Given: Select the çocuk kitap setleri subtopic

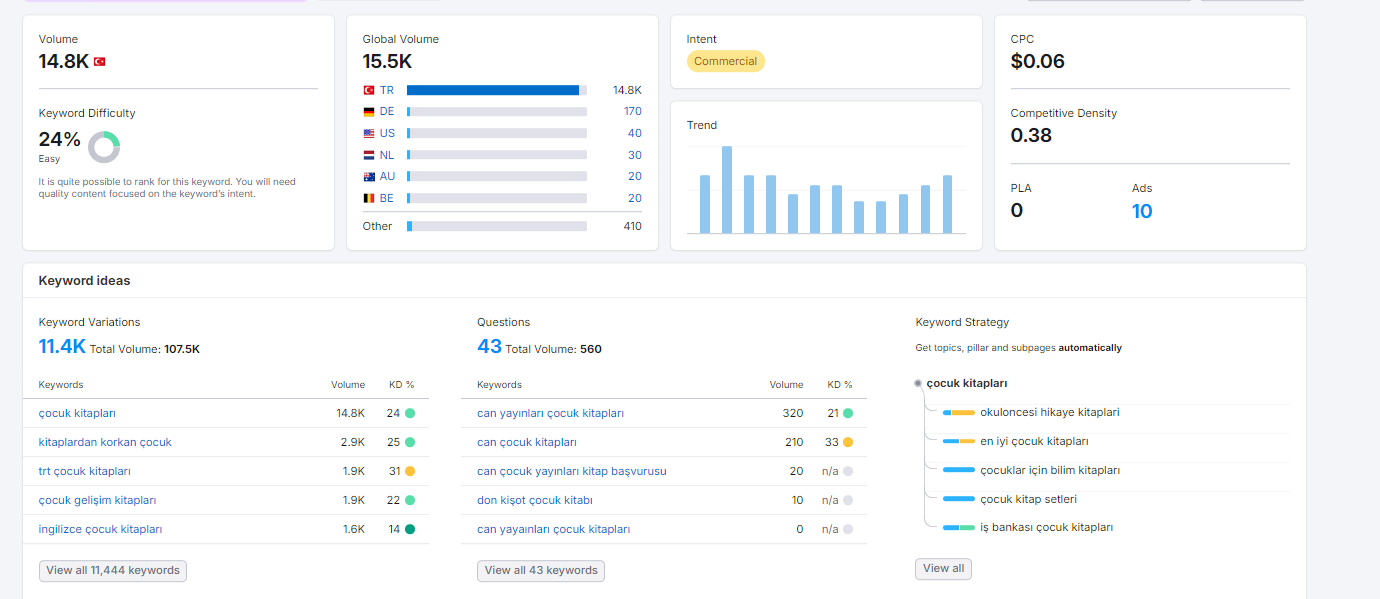Looking at the screenshot, I should click(x=1028, y=499).
